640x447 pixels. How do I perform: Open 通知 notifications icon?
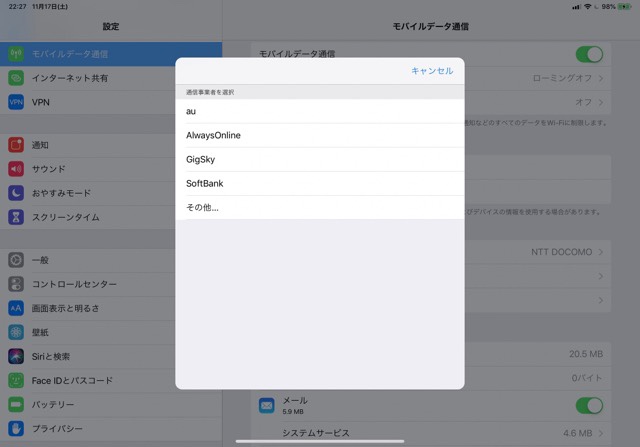(16, 145)
